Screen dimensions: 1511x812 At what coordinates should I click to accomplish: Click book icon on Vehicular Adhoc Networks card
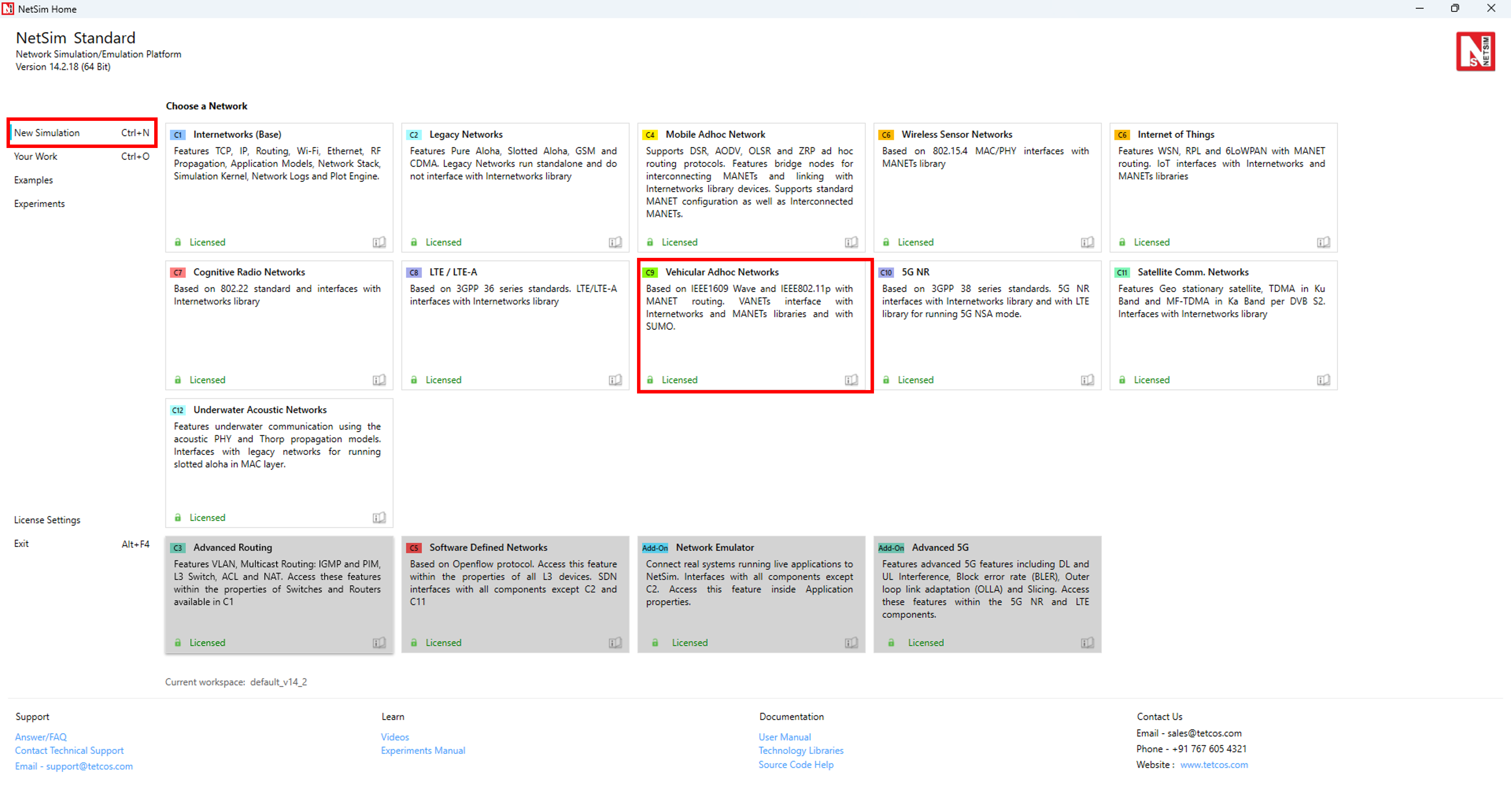851,380
